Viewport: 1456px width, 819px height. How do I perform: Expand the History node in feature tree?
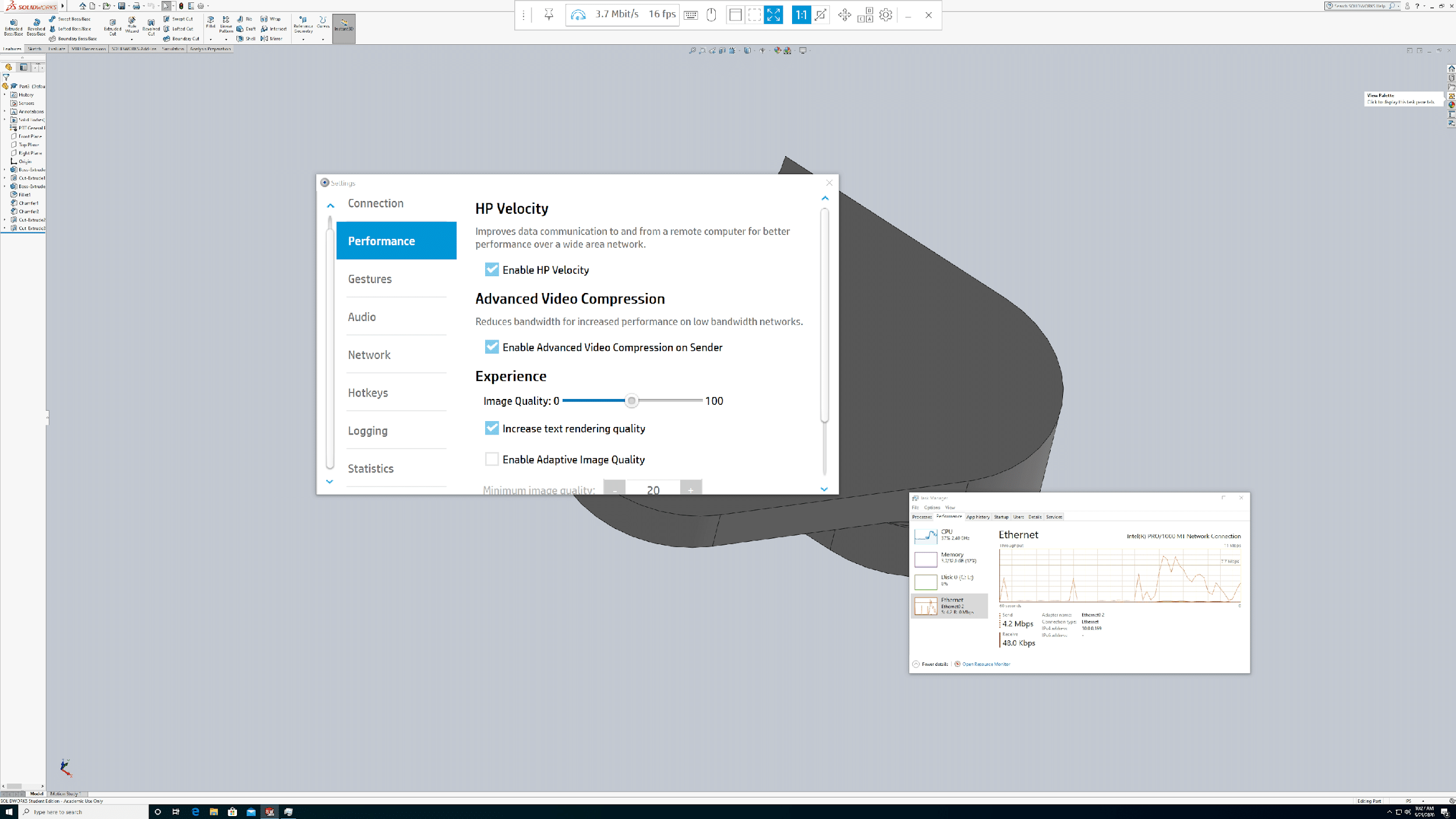[5, 94]
